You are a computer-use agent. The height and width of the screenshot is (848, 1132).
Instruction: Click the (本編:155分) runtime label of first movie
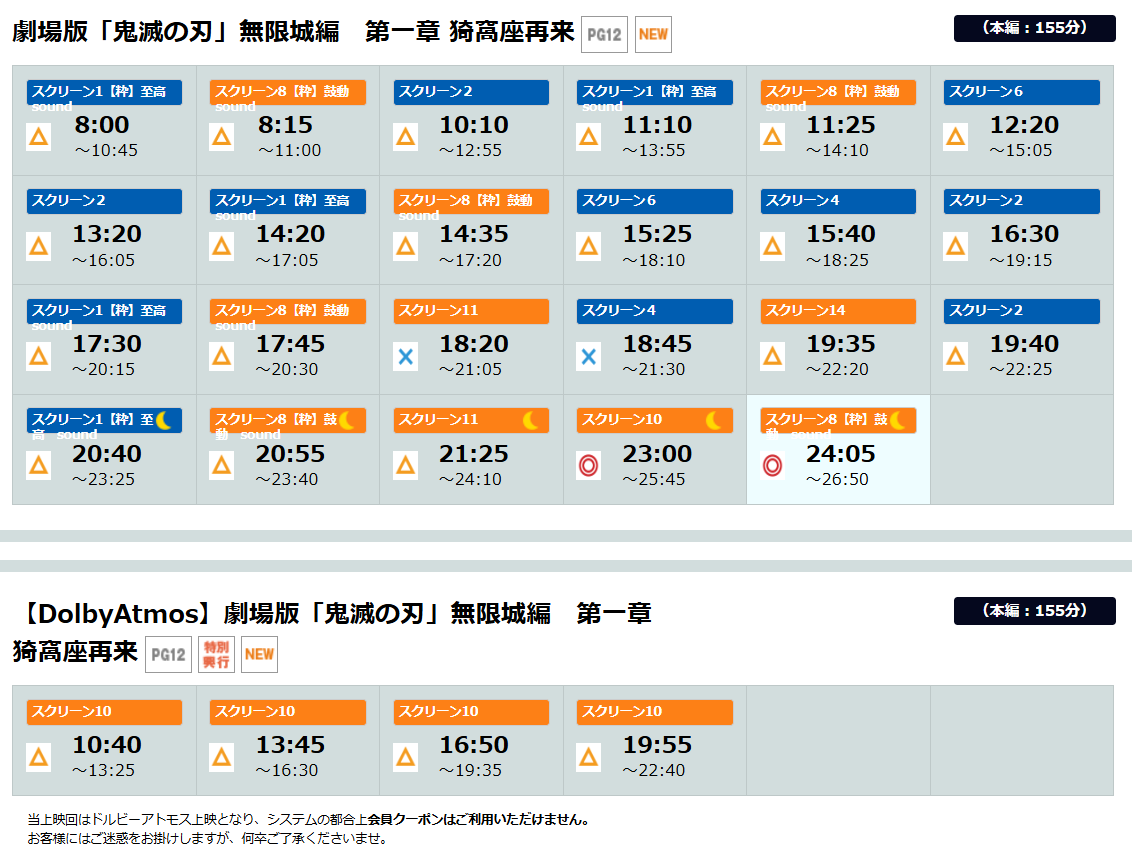[x=1035, y=28]
